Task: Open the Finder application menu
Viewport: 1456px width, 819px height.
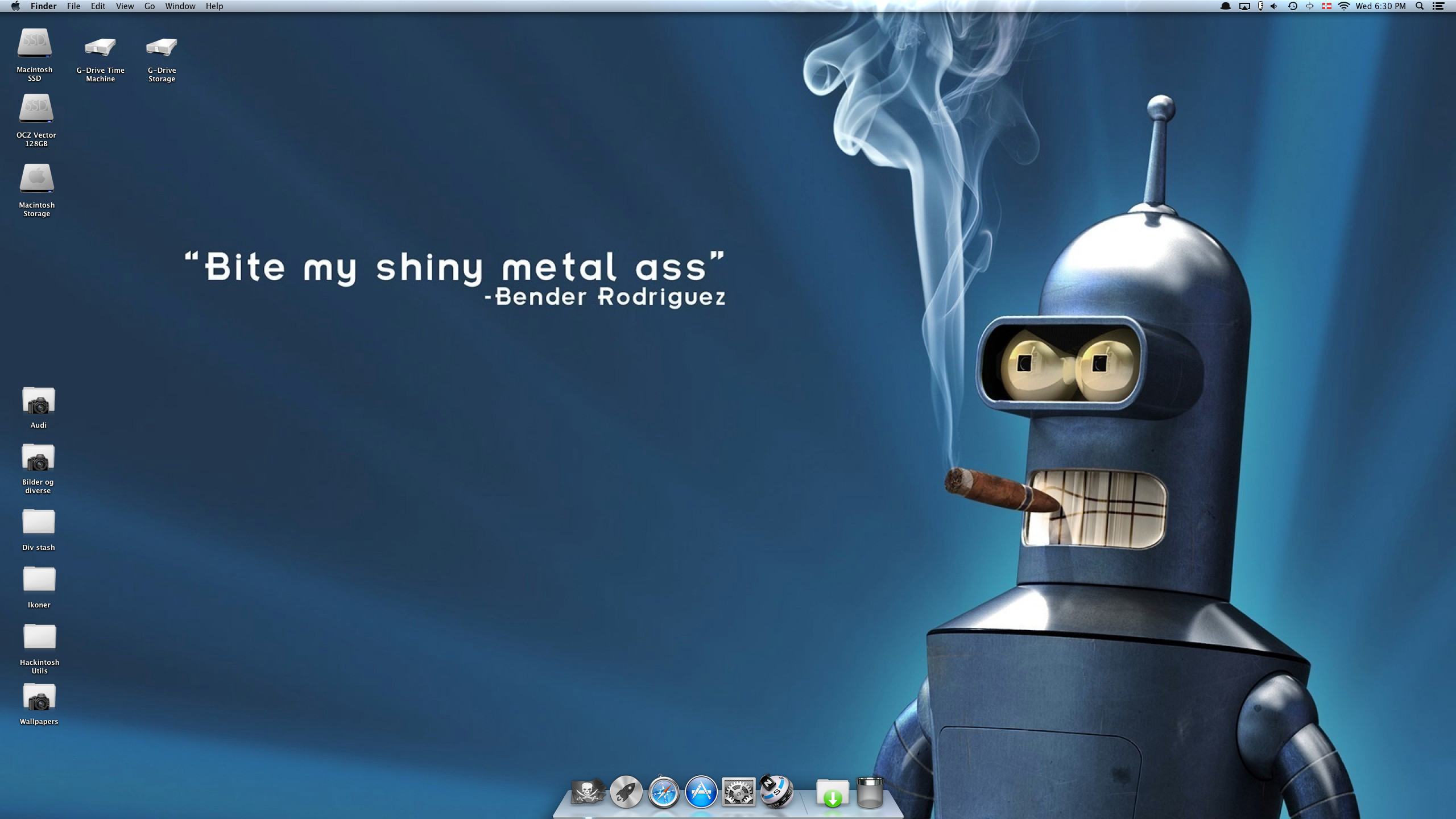Action: point(43,6)
